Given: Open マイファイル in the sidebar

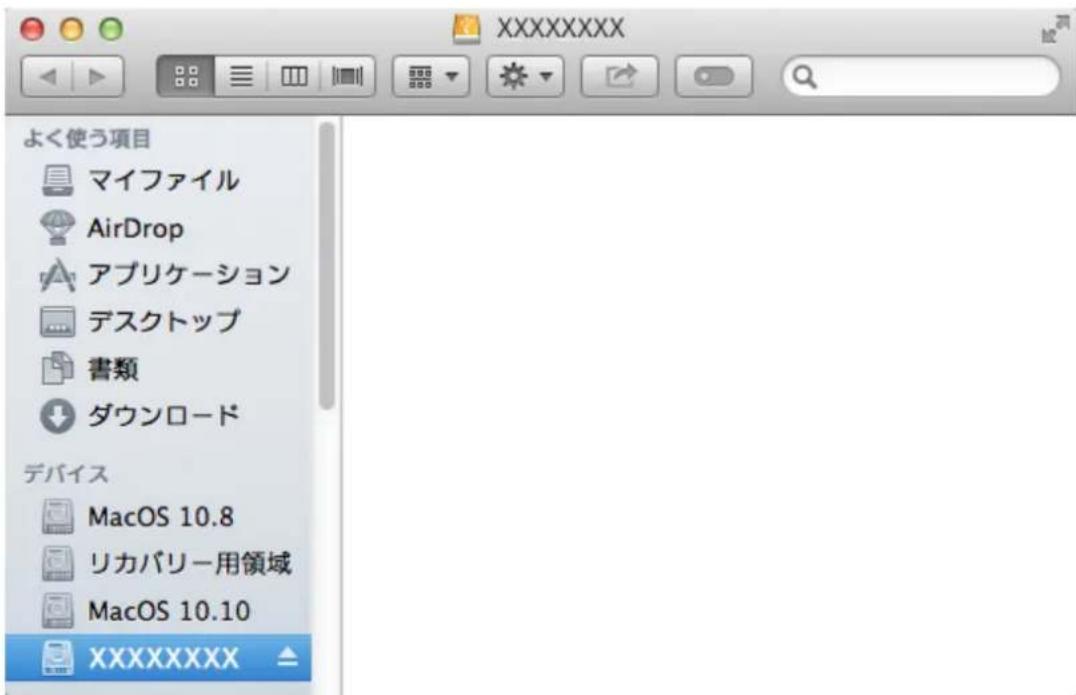Looking at the screenshot, I should (x=158, y=180).
